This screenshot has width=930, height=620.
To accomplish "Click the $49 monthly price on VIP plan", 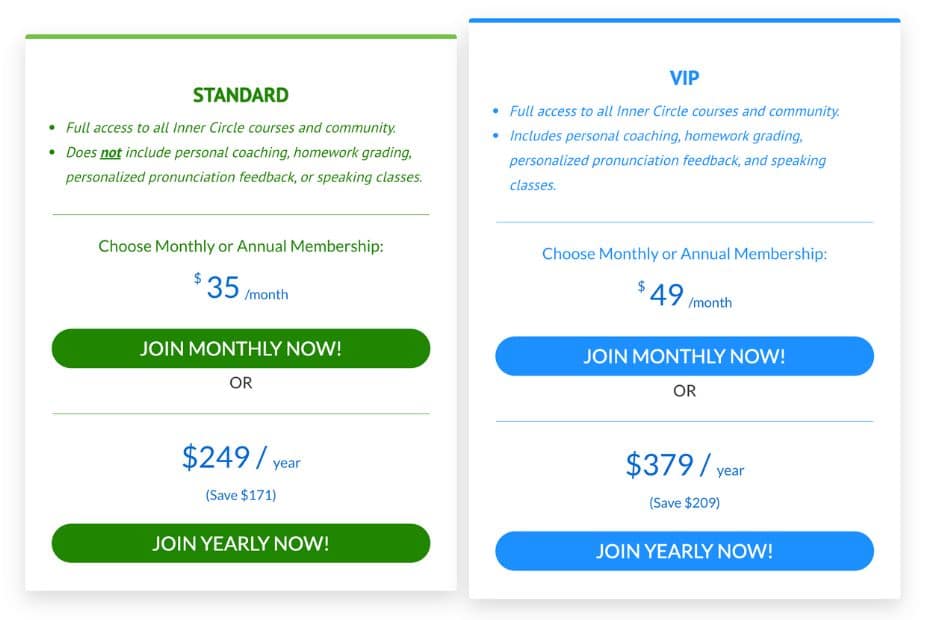I will [x=683, y=295].
